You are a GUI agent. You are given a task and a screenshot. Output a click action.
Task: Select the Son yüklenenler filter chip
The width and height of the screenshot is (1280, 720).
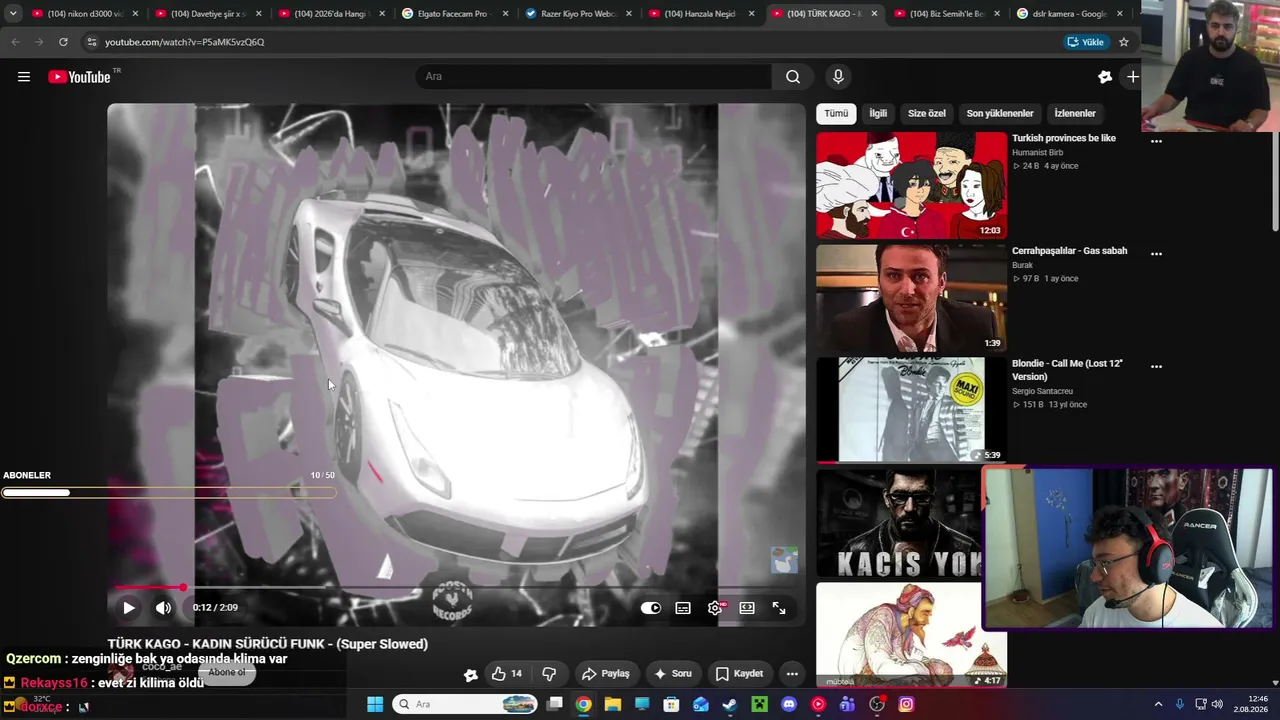point(1000,113)
